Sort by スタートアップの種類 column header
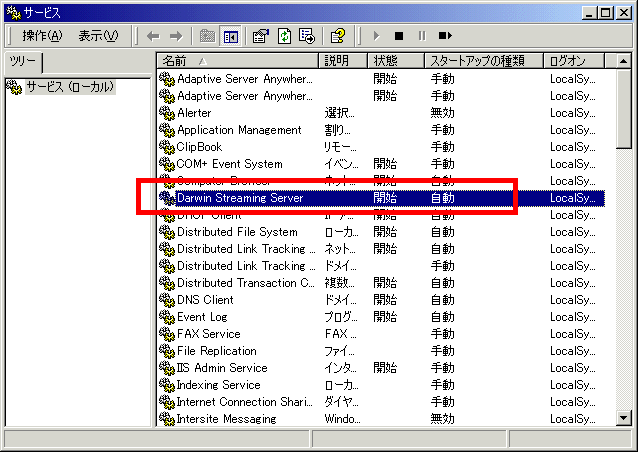 (484, 61)
